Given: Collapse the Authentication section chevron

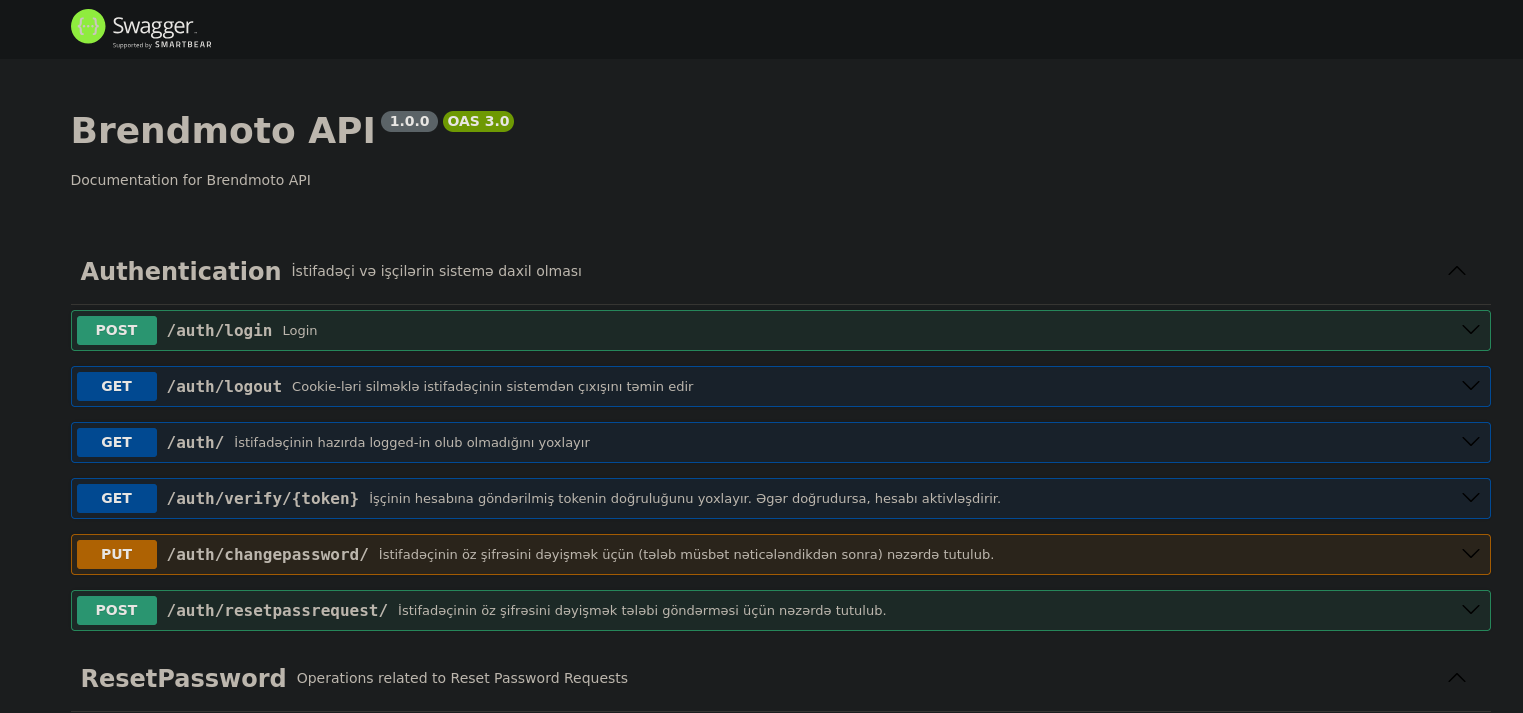Looking at the screenshot, I should (x=1457, y=271).
